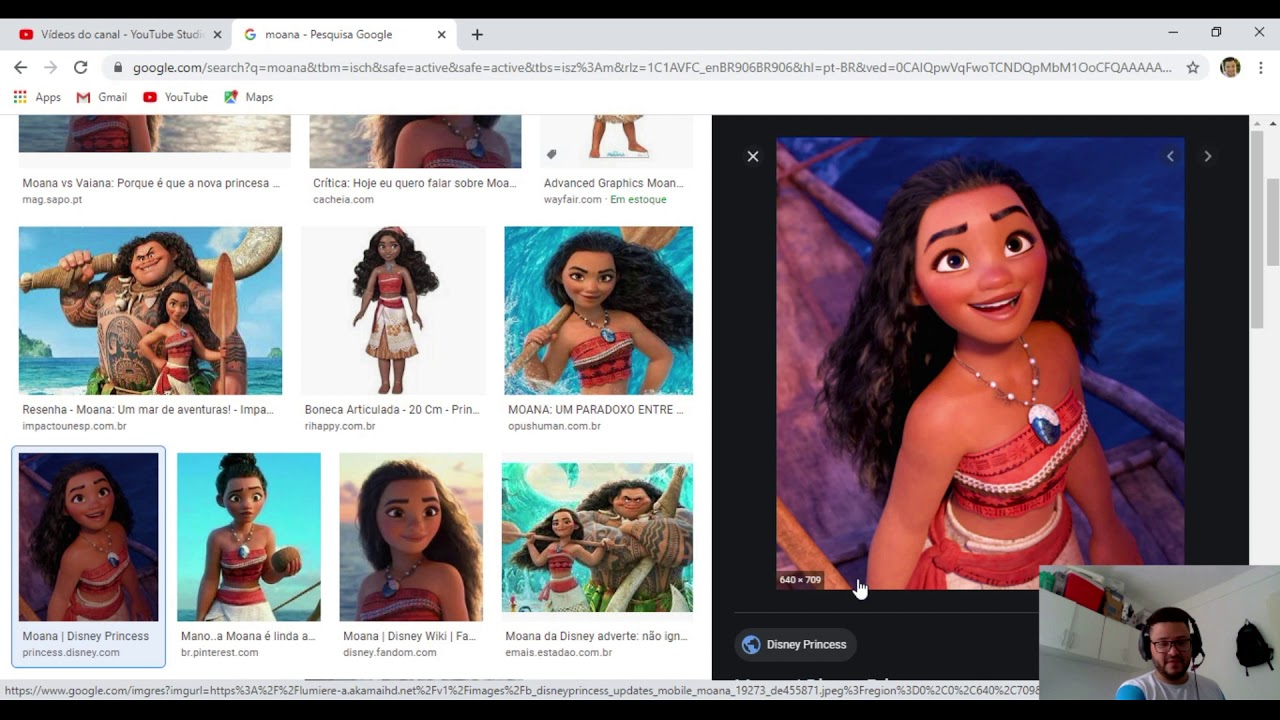
Task: Open the mag.sapo.pt result link
Action: tap(52, 199)
